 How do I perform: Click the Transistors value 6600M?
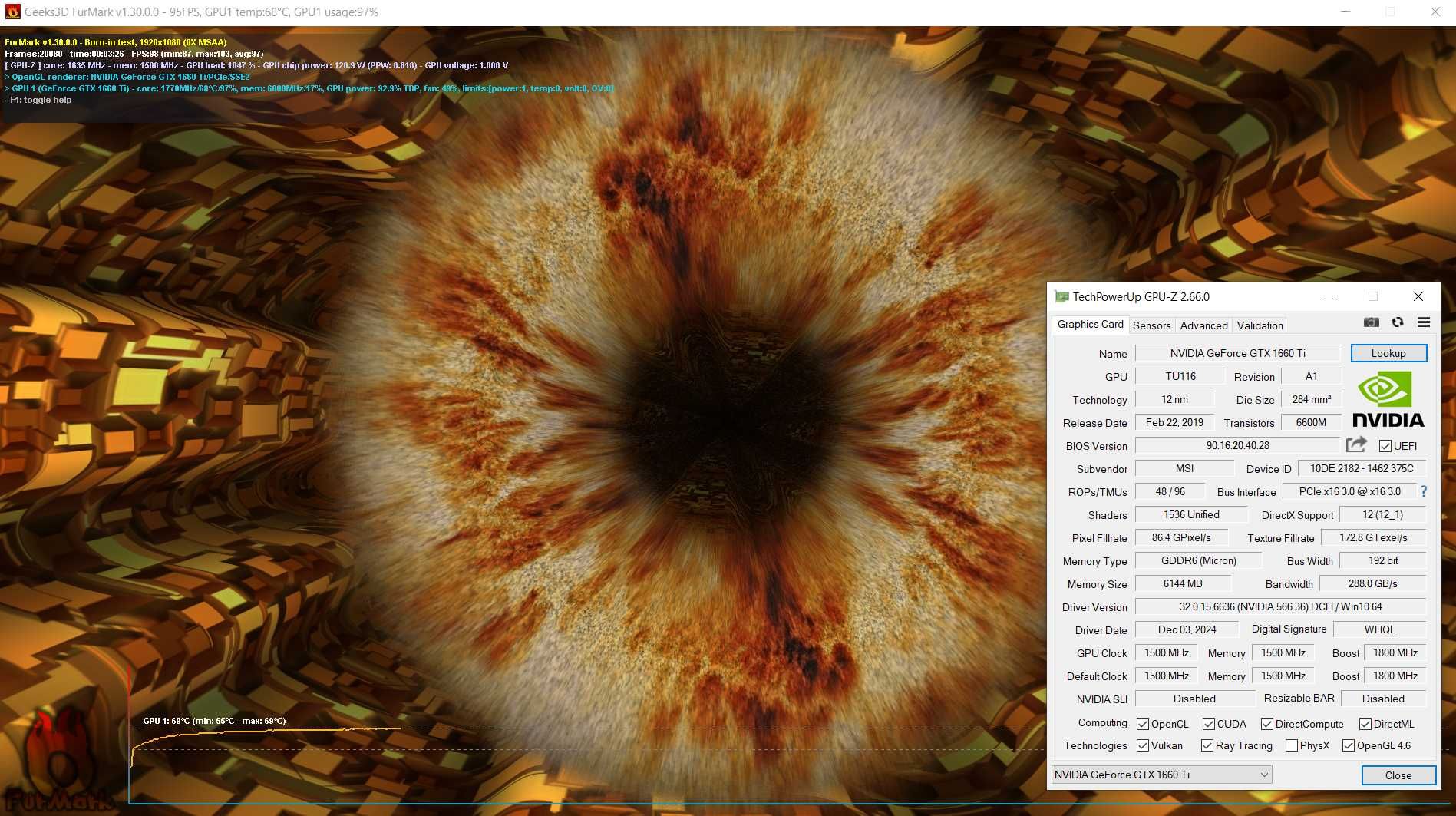click(x=1311, y=422)
